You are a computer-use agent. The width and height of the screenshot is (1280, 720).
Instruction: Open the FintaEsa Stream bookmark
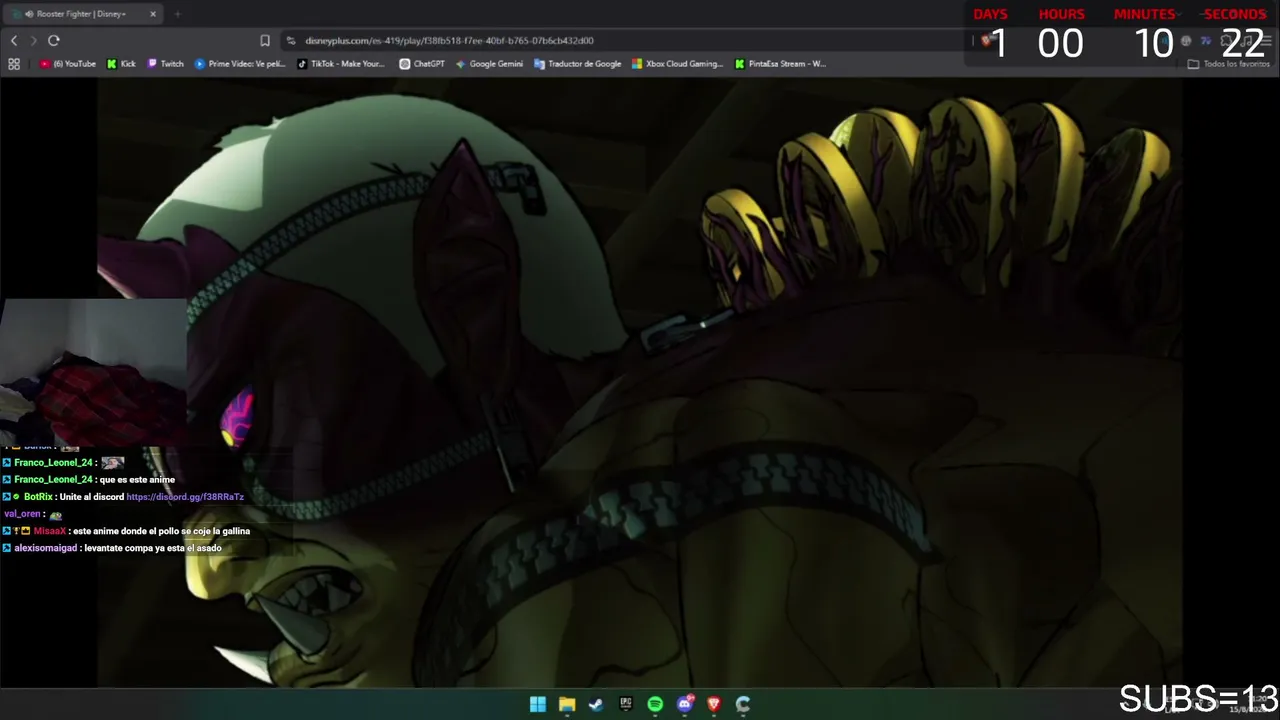click(780, 64)
